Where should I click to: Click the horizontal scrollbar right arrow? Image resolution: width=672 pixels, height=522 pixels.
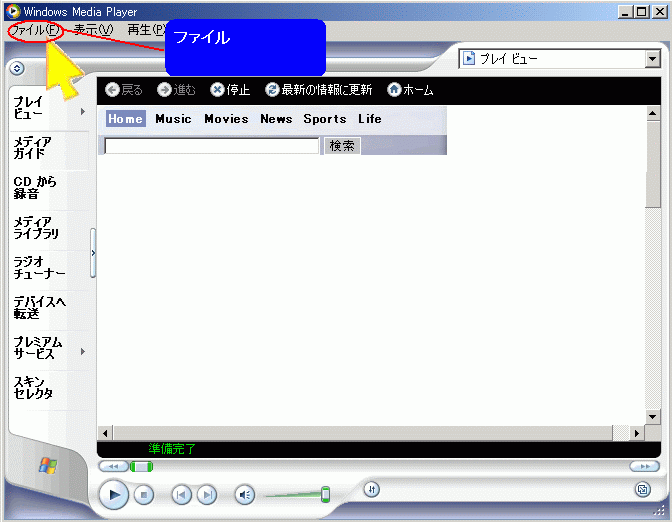tap(637, 433)
